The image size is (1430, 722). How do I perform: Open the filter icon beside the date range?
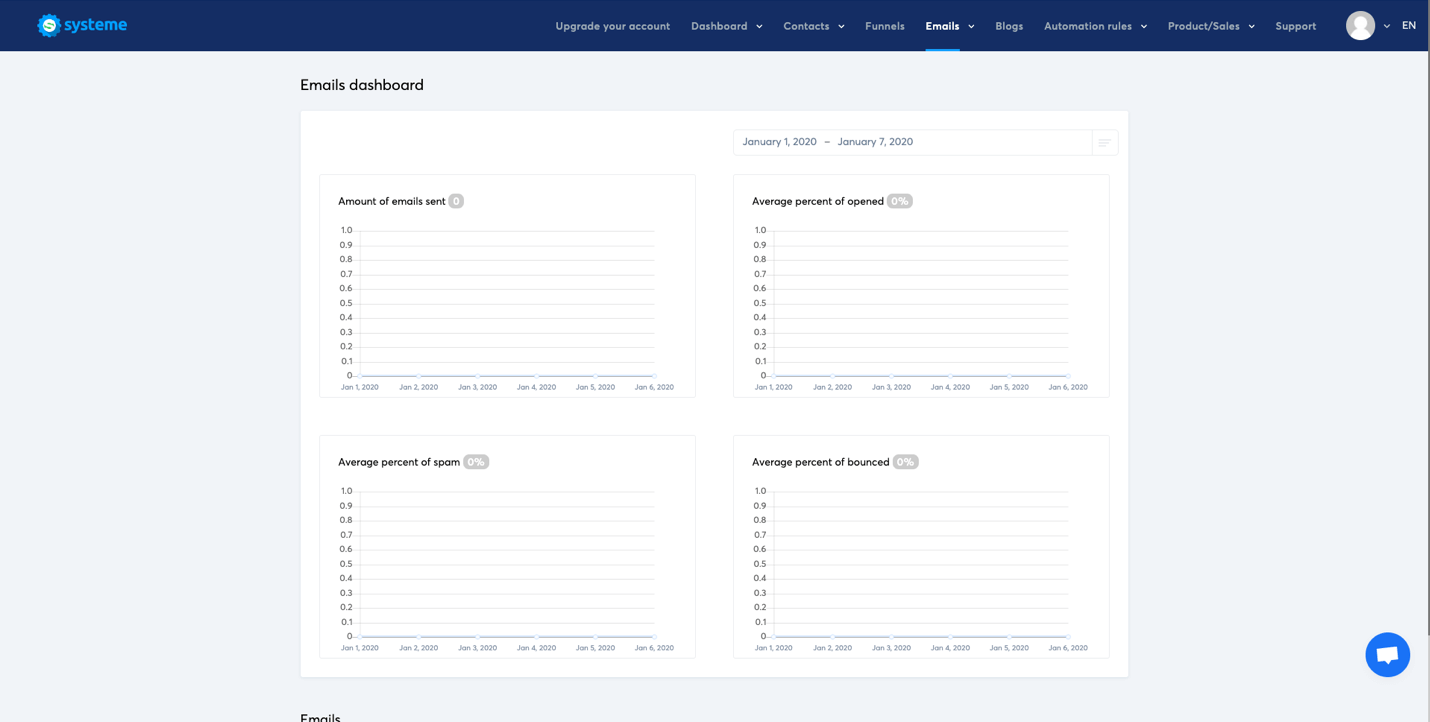(x=1104, y=142)
